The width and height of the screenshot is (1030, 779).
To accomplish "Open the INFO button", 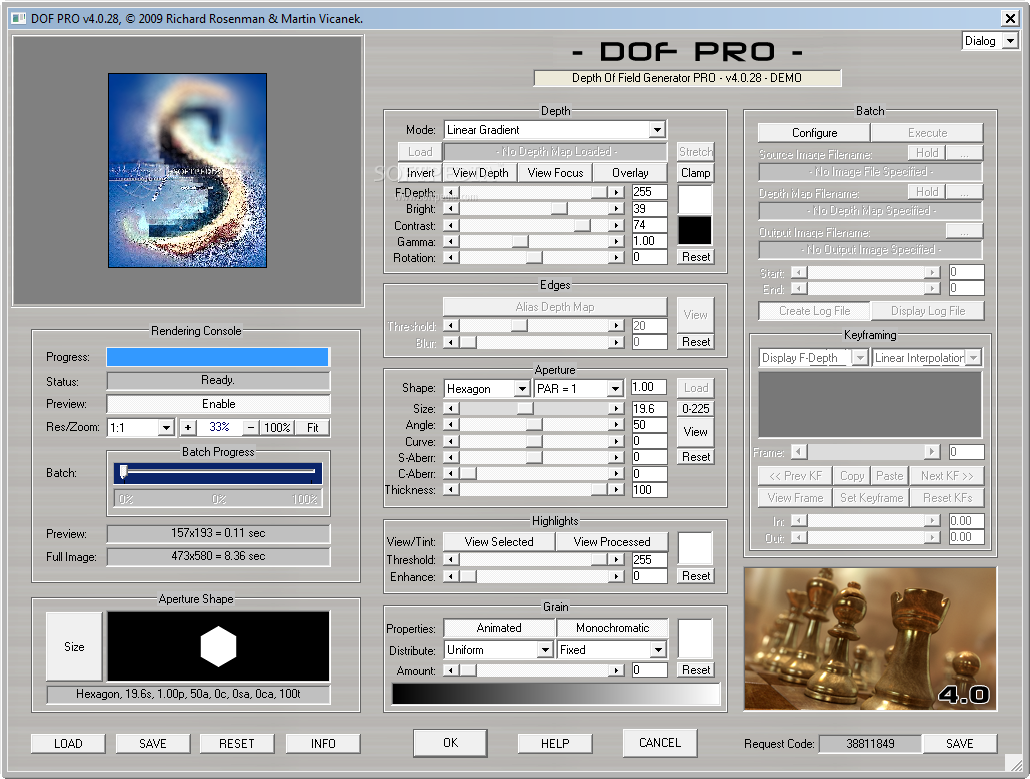I will click(x=323, y=744).
